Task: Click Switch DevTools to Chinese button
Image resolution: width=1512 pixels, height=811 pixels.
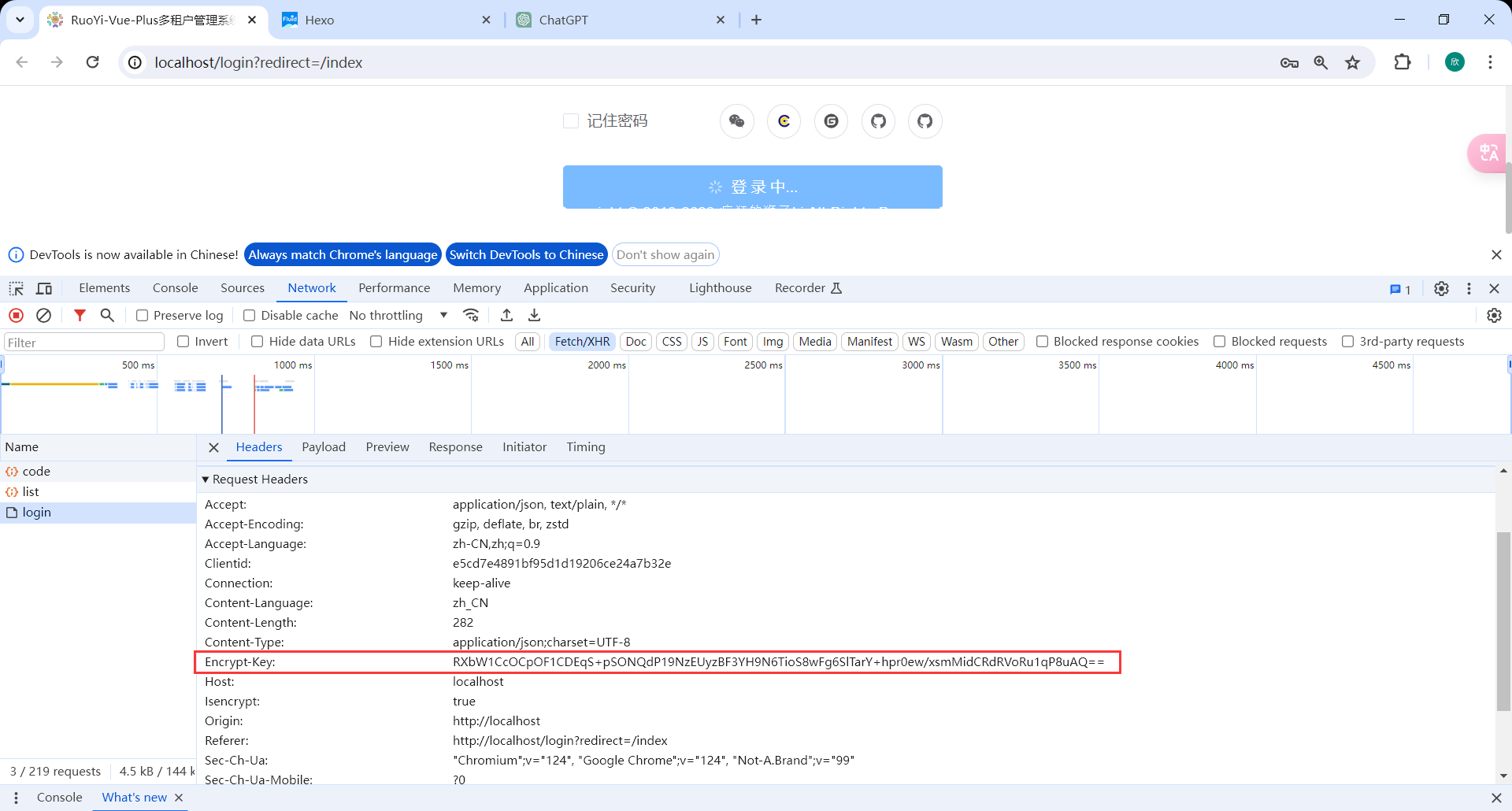Action: click(526, 254)
